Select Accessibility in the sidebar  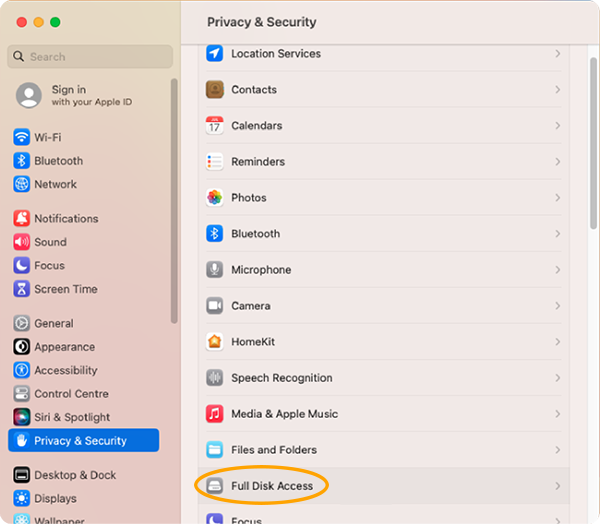tap(65, 370)
